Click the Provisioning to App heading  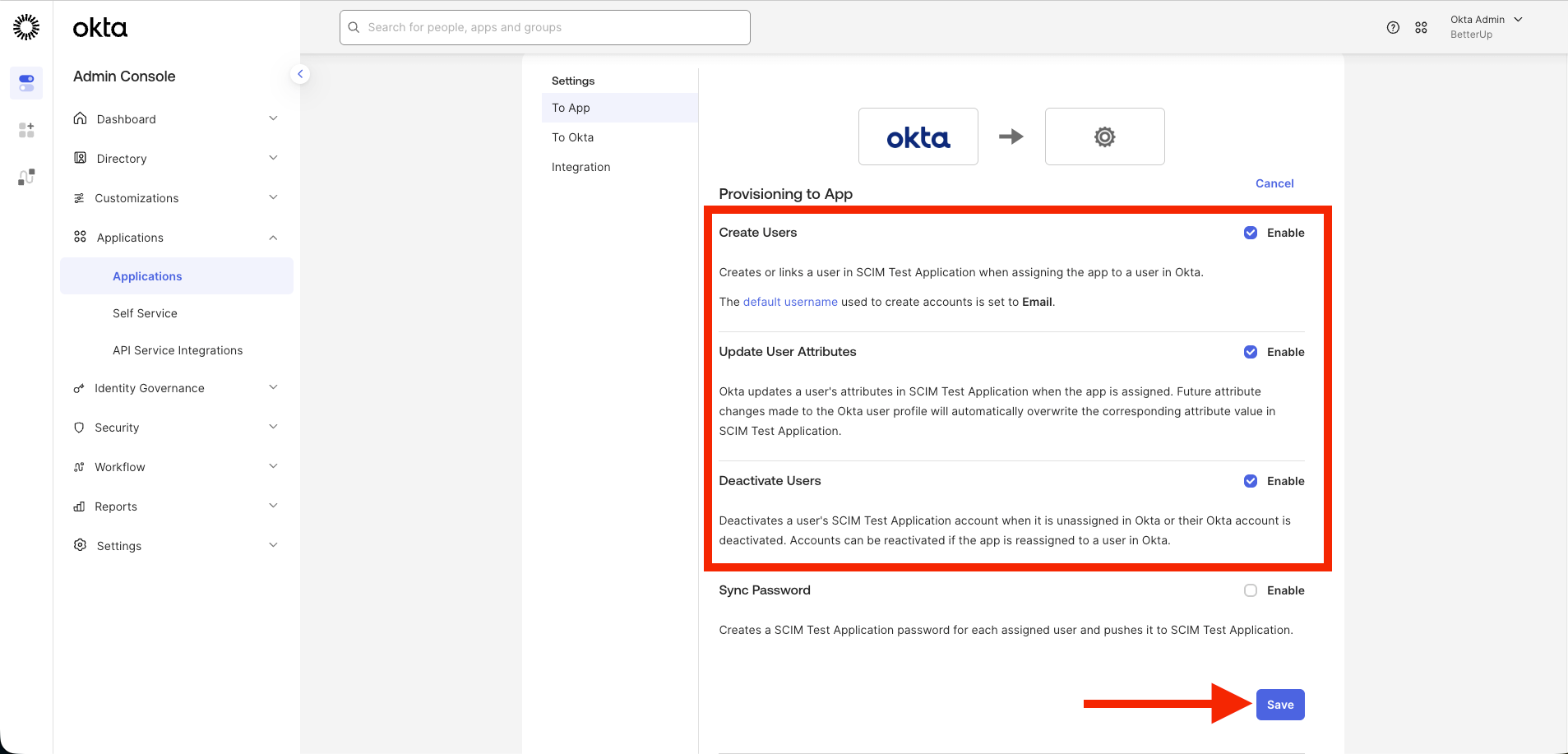tap(786, 194)
